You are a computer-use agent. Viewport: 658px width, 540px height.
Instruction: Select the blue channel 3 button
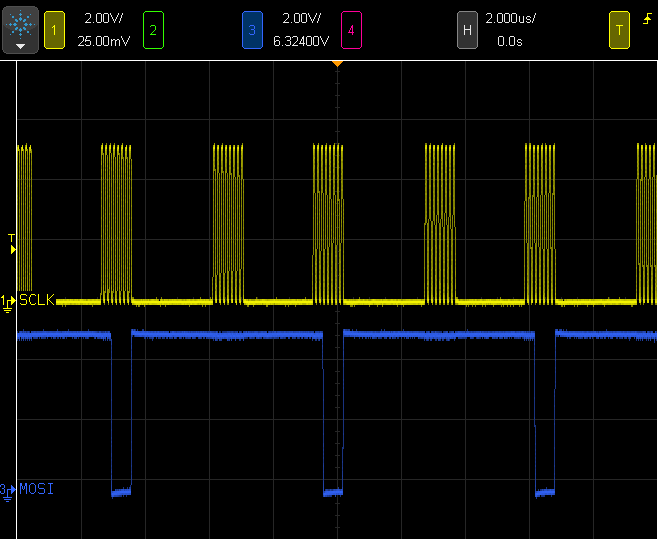(251, 30)
